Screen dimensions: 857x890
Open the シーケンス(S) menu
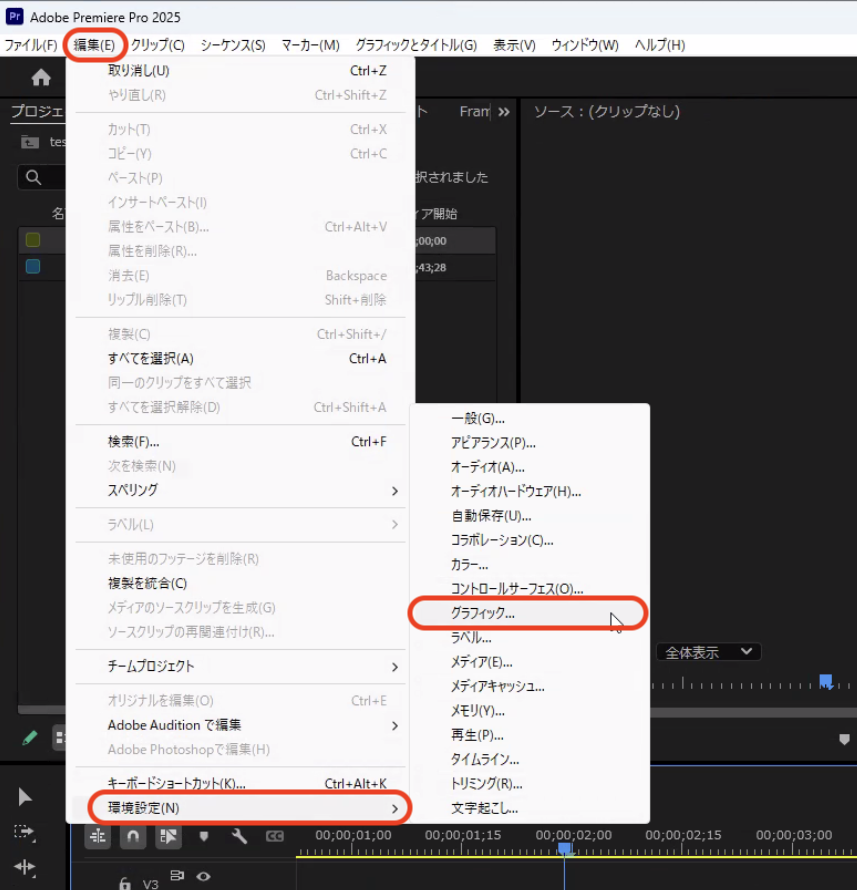[x=232, y=45]
